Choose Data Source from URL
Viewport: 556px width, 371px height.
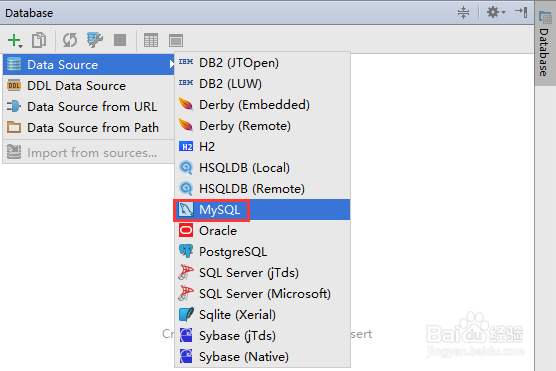click(x=89, y=106)
